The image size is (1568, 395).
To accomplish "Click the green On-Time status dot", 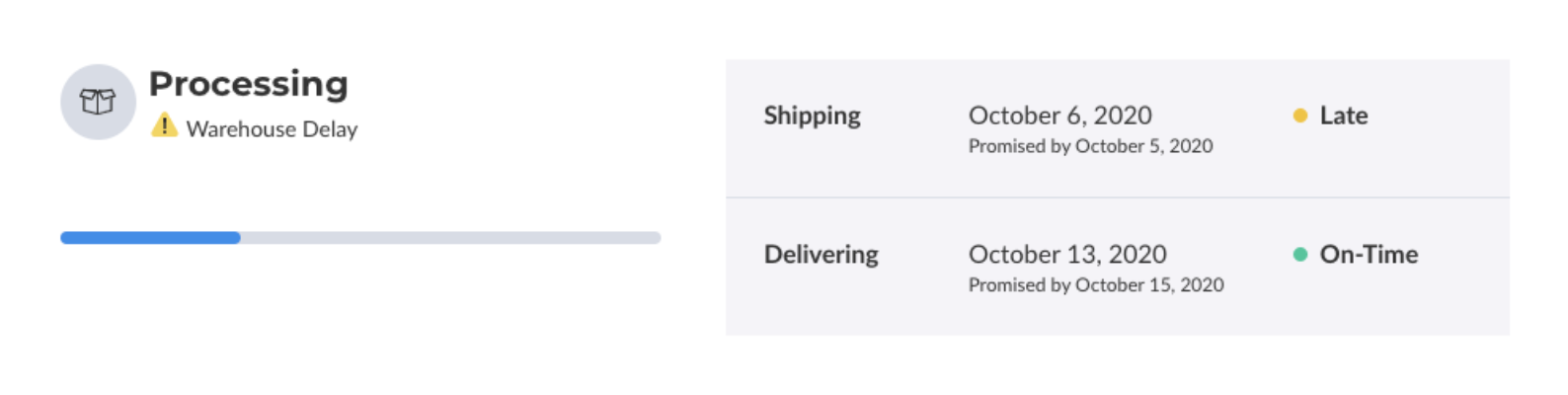I will (x=1299, y=255).
